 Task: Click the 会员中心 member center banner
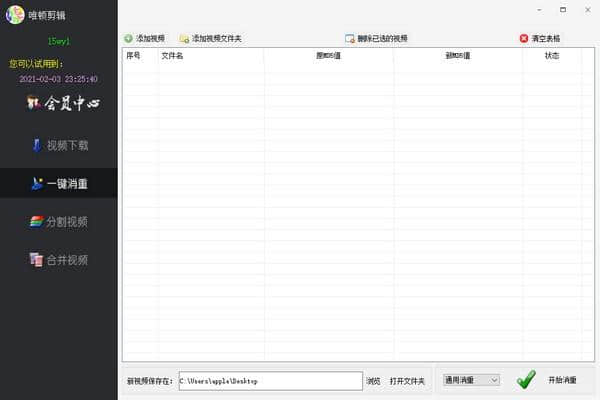point(63,103)
